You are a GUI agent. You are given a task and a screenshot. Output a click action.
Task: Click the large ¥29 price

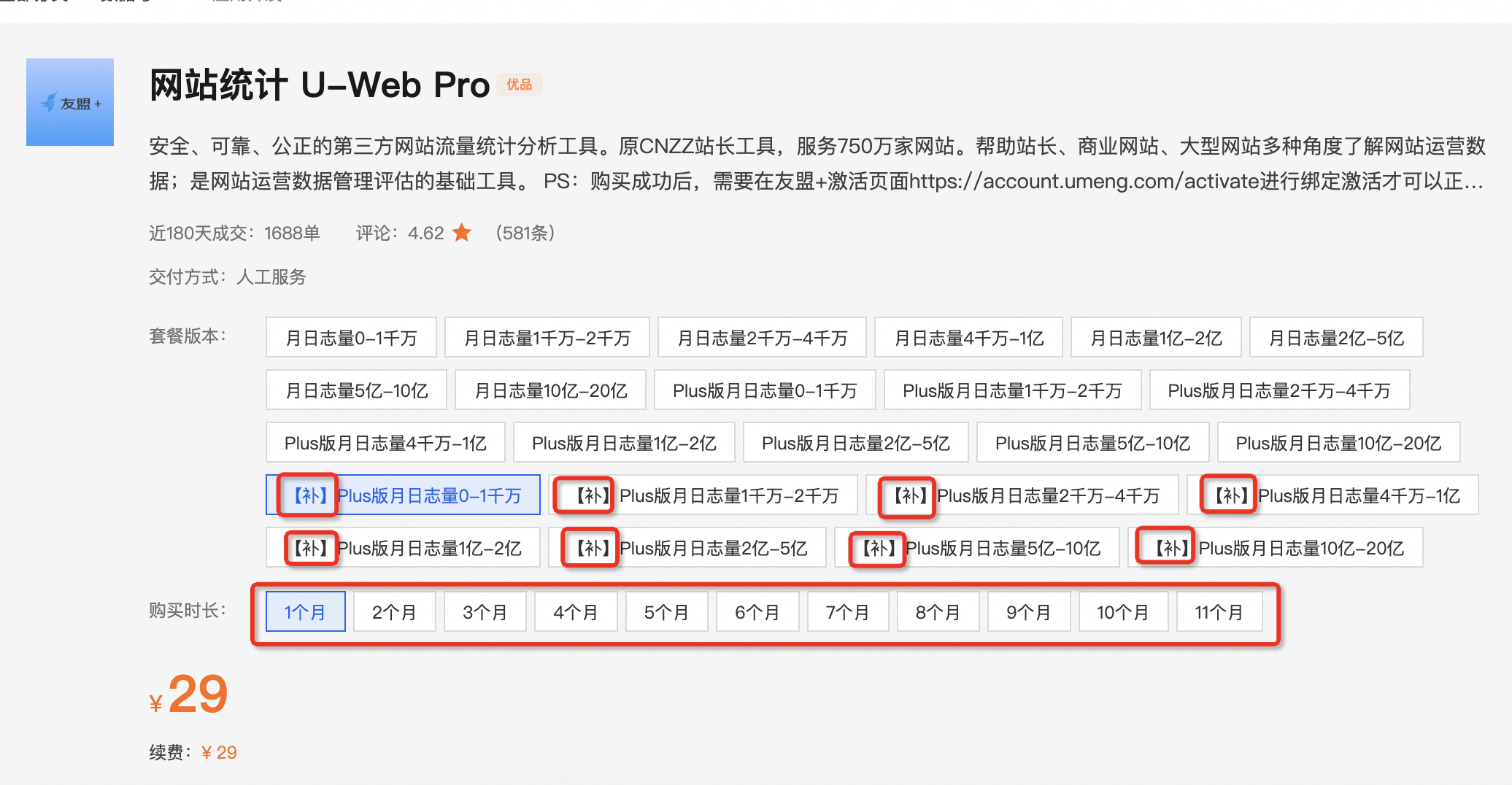[189, 694]
